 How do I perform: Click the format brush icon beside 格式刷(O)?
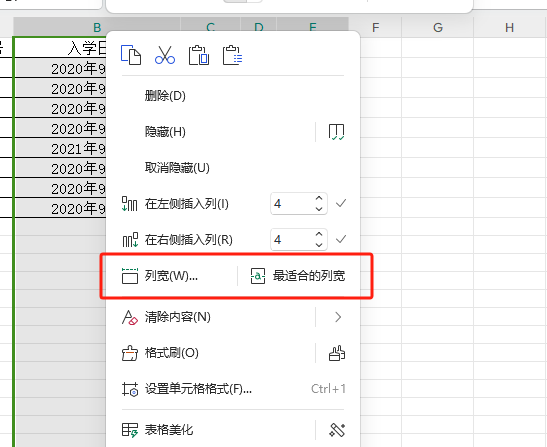[337, 353]
